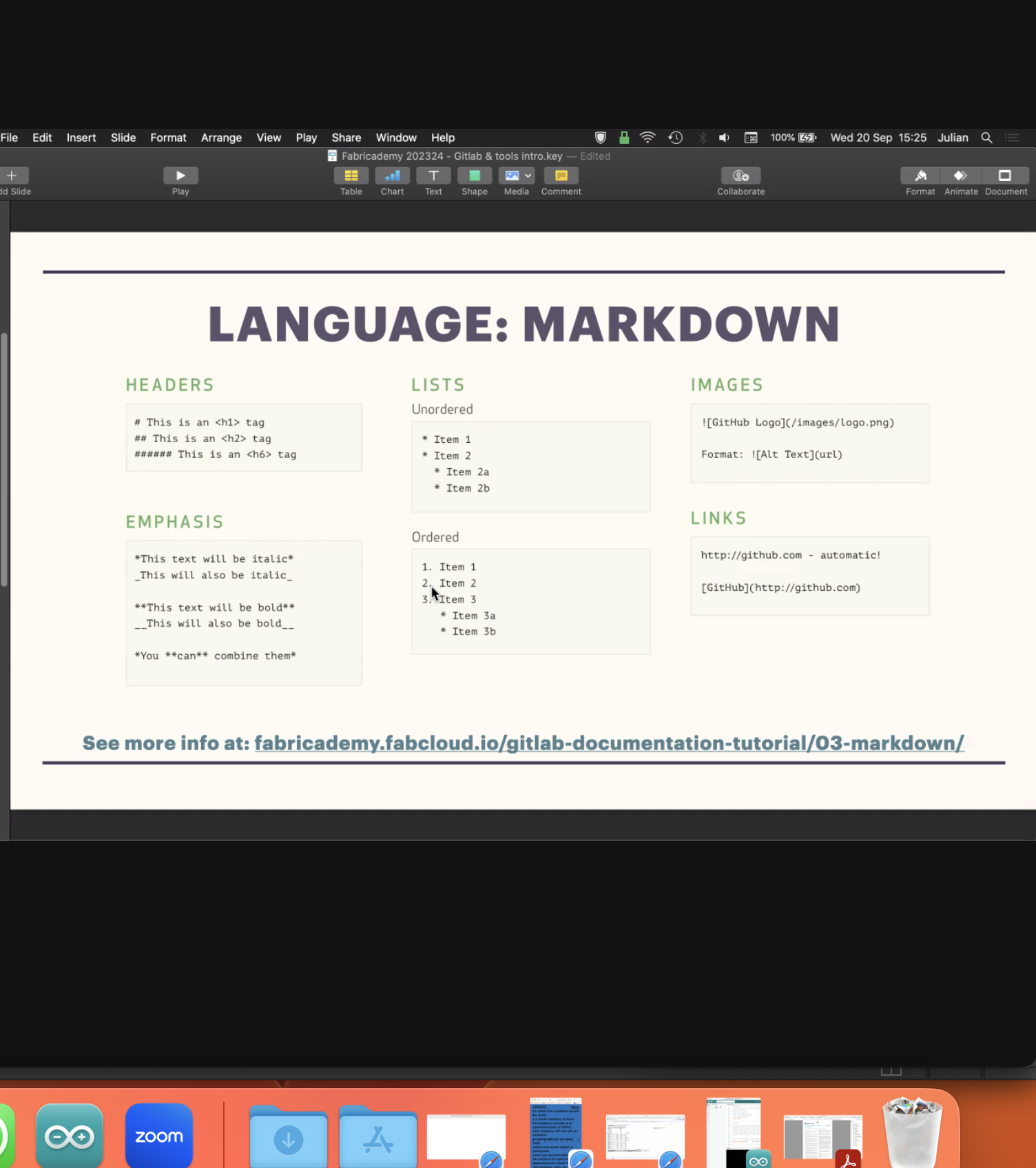The image size is (1036, 1168).
Task: Open the Arrange menu
Action: (221, 138)
